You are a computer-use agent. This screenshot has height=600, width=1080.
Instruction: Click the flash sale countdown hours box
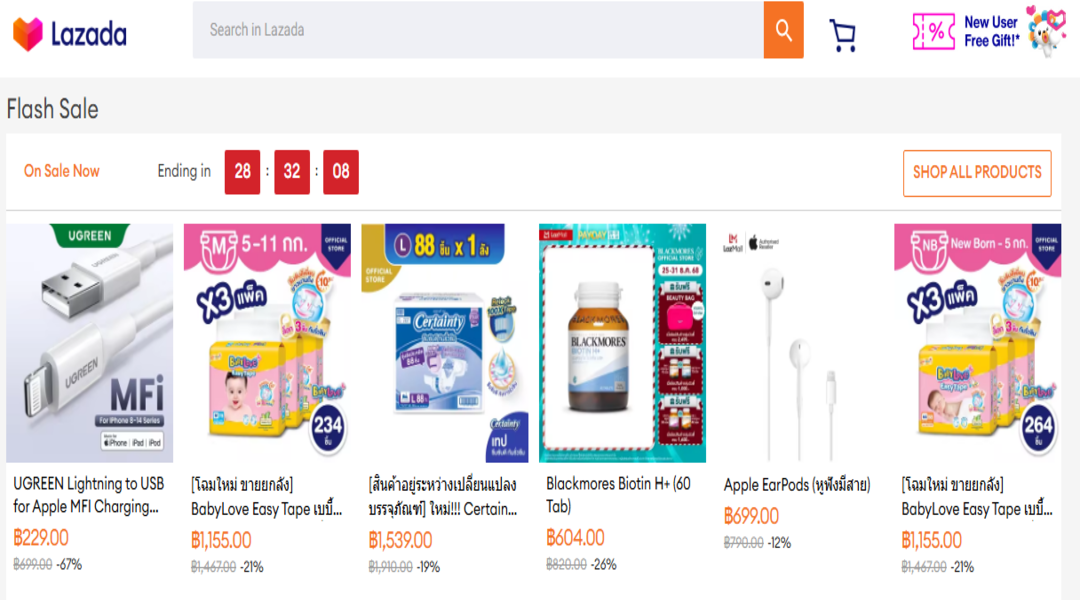tap(242, 172)
